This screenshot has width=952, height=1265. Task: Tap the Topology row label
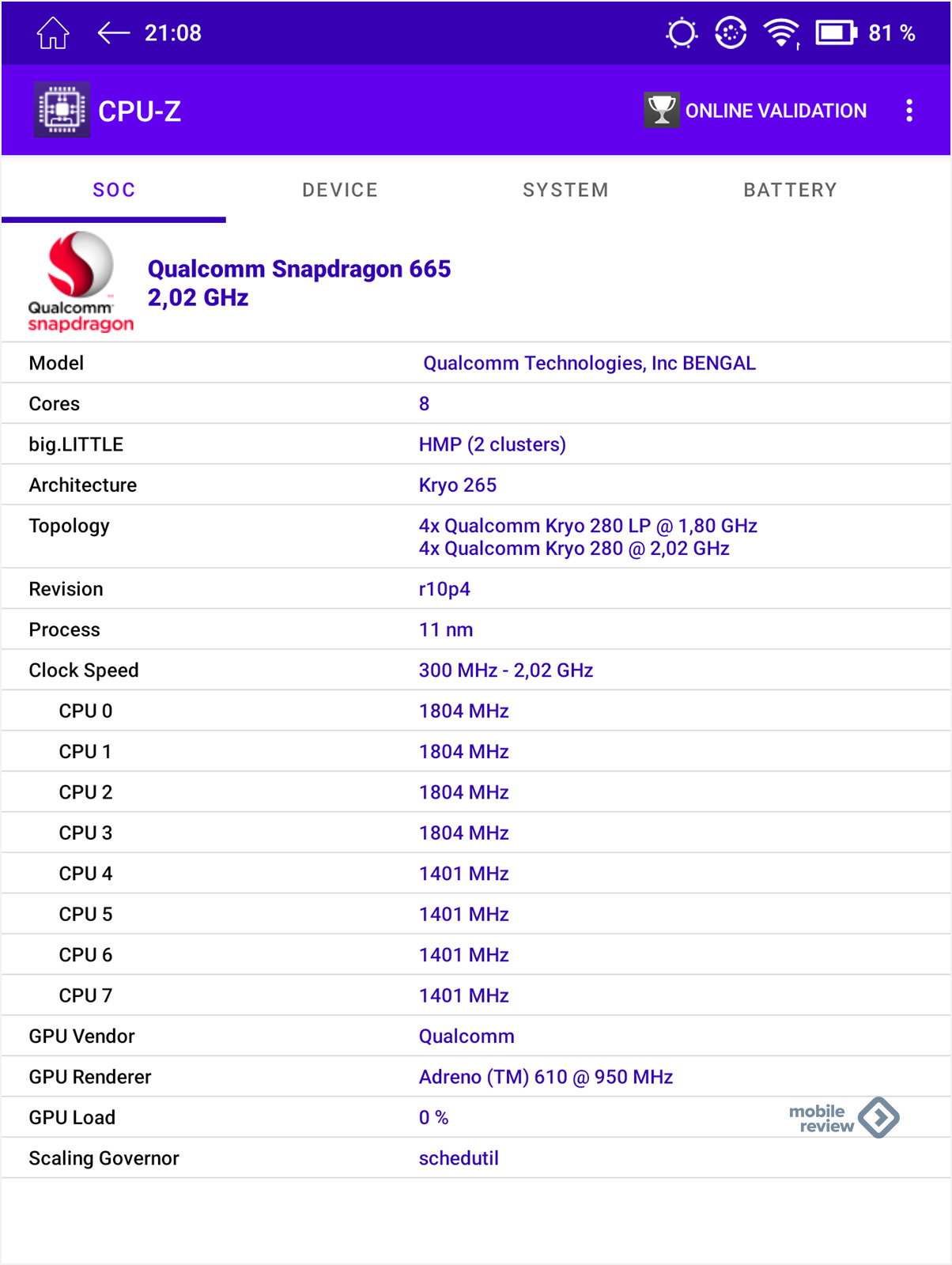pyautogui.click(x=69, y=527)
